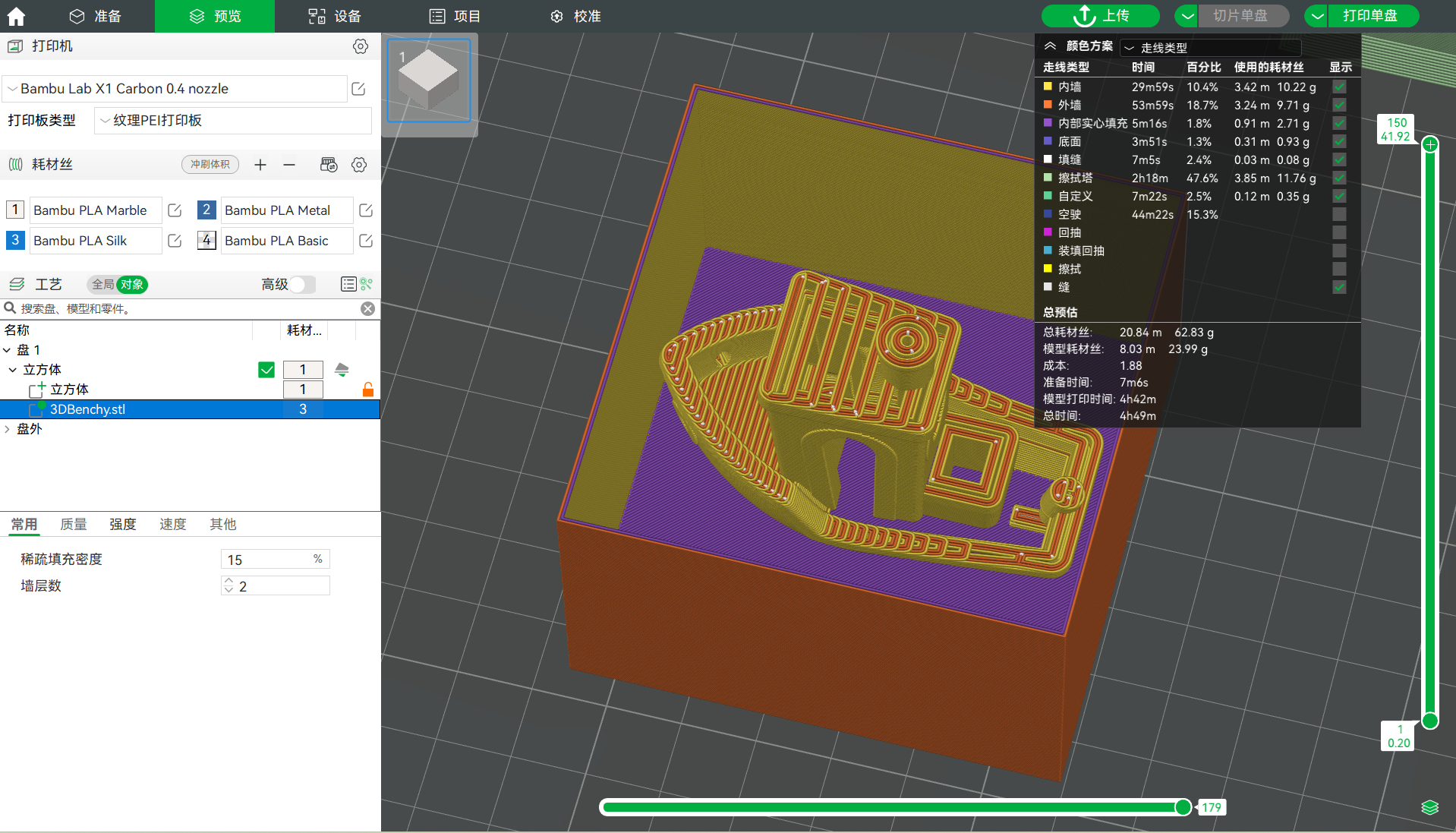
Task: Open dropdown arrow next to 打印单盘
Action: click(x=1317, y=16)
